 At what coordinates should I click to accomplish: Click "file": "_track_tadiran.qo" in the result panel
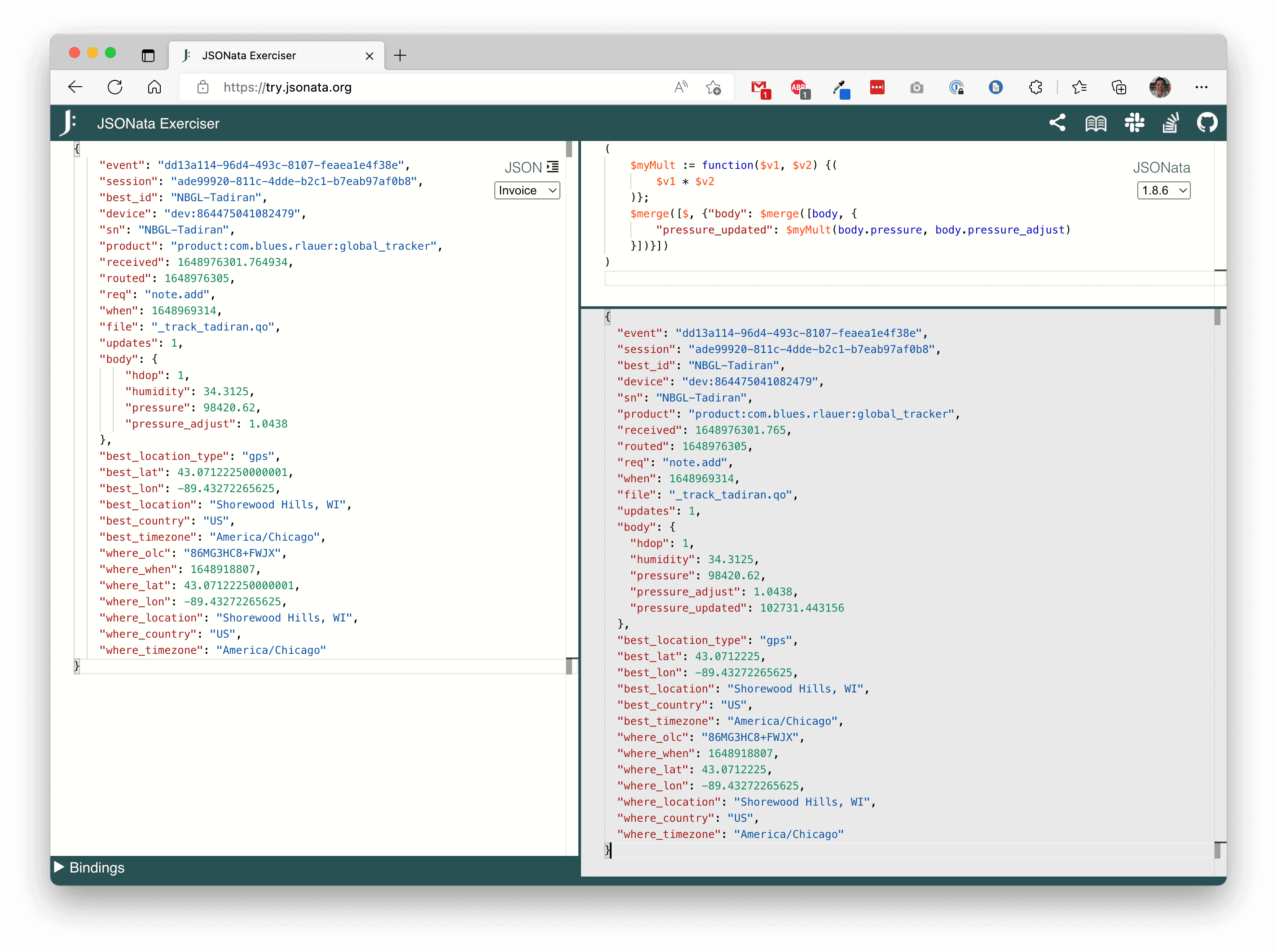coord(707,494)
